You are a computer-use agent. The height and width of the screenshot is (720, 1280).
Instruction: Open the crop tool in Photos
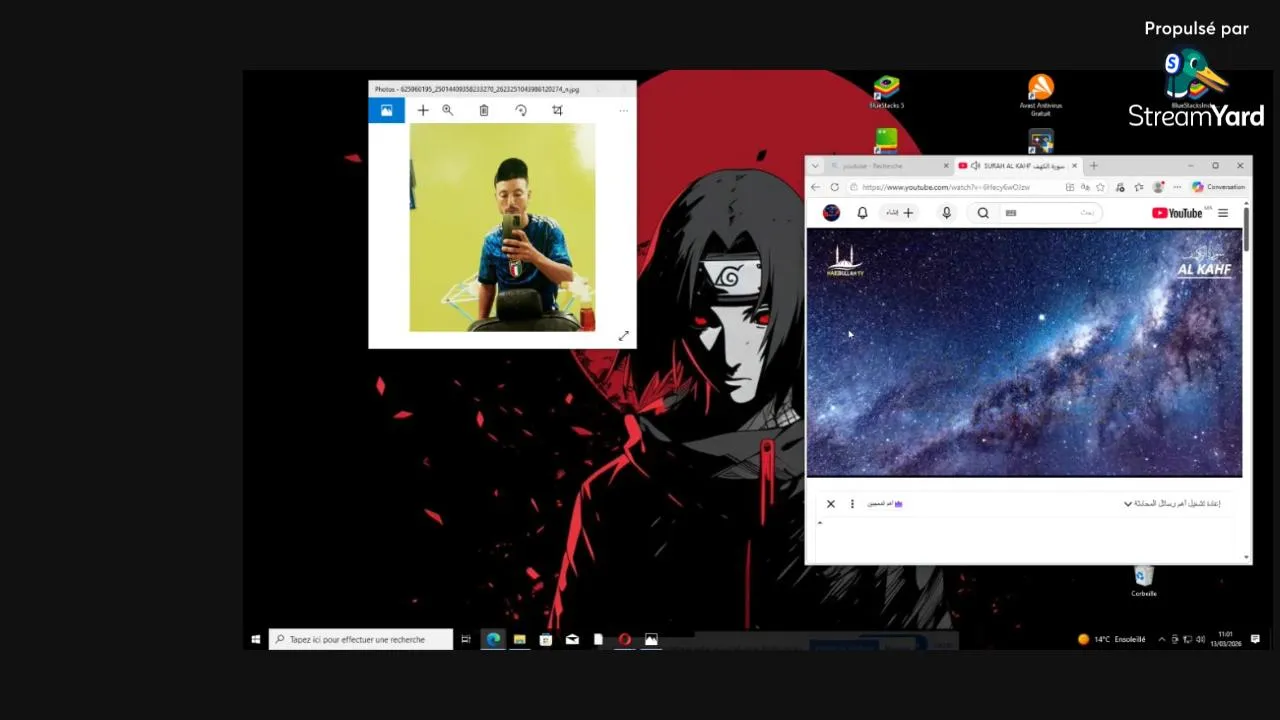557,110
